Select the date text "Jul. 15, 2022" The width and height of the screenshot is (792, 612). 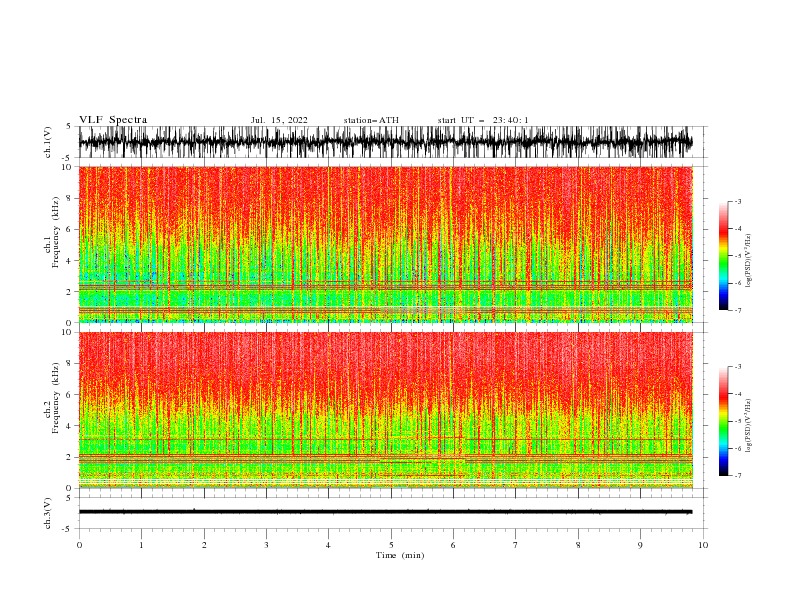click(279, 120)
